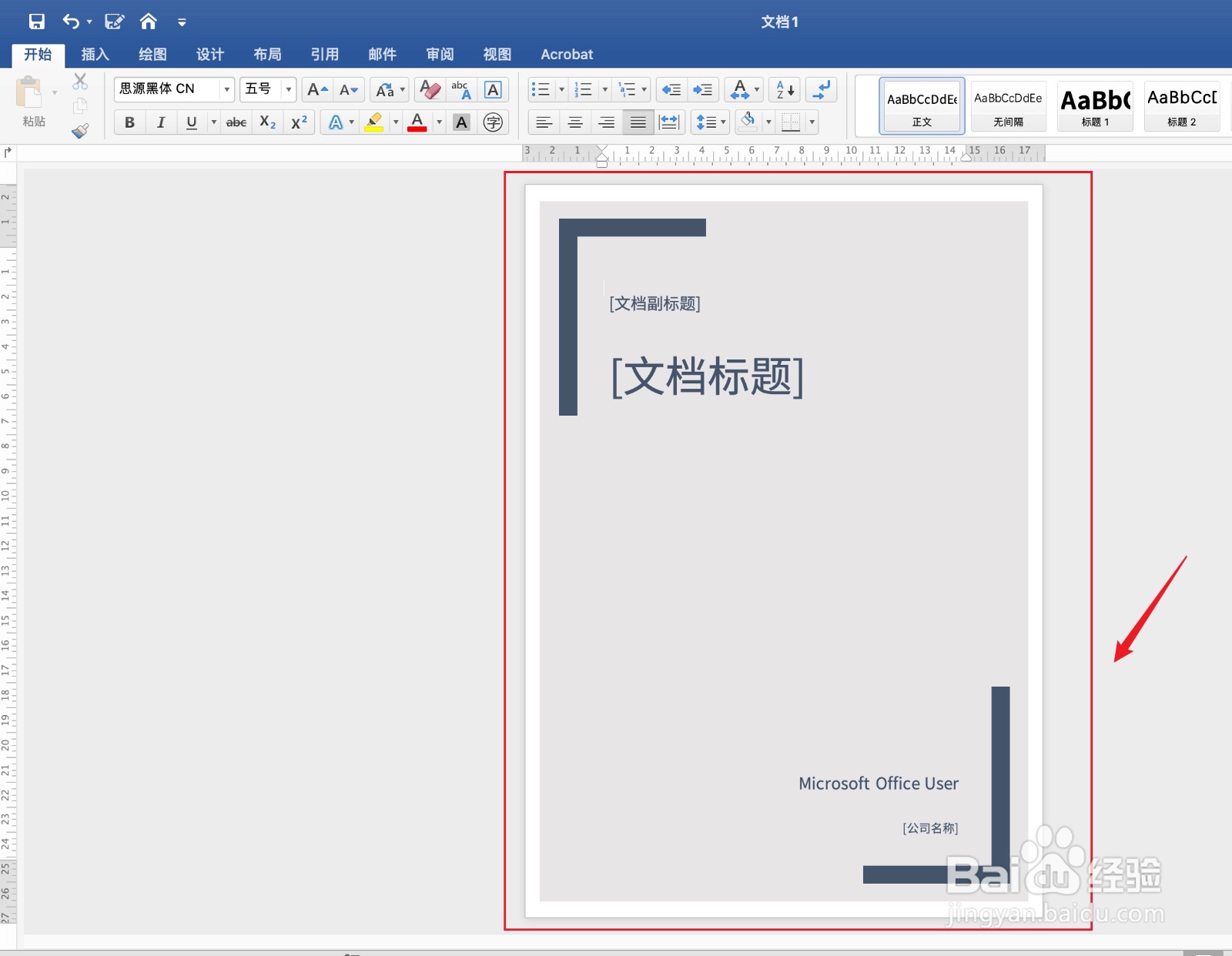Click the Undo arrow icon
The image size is (1232, 956).
[71, 22]
